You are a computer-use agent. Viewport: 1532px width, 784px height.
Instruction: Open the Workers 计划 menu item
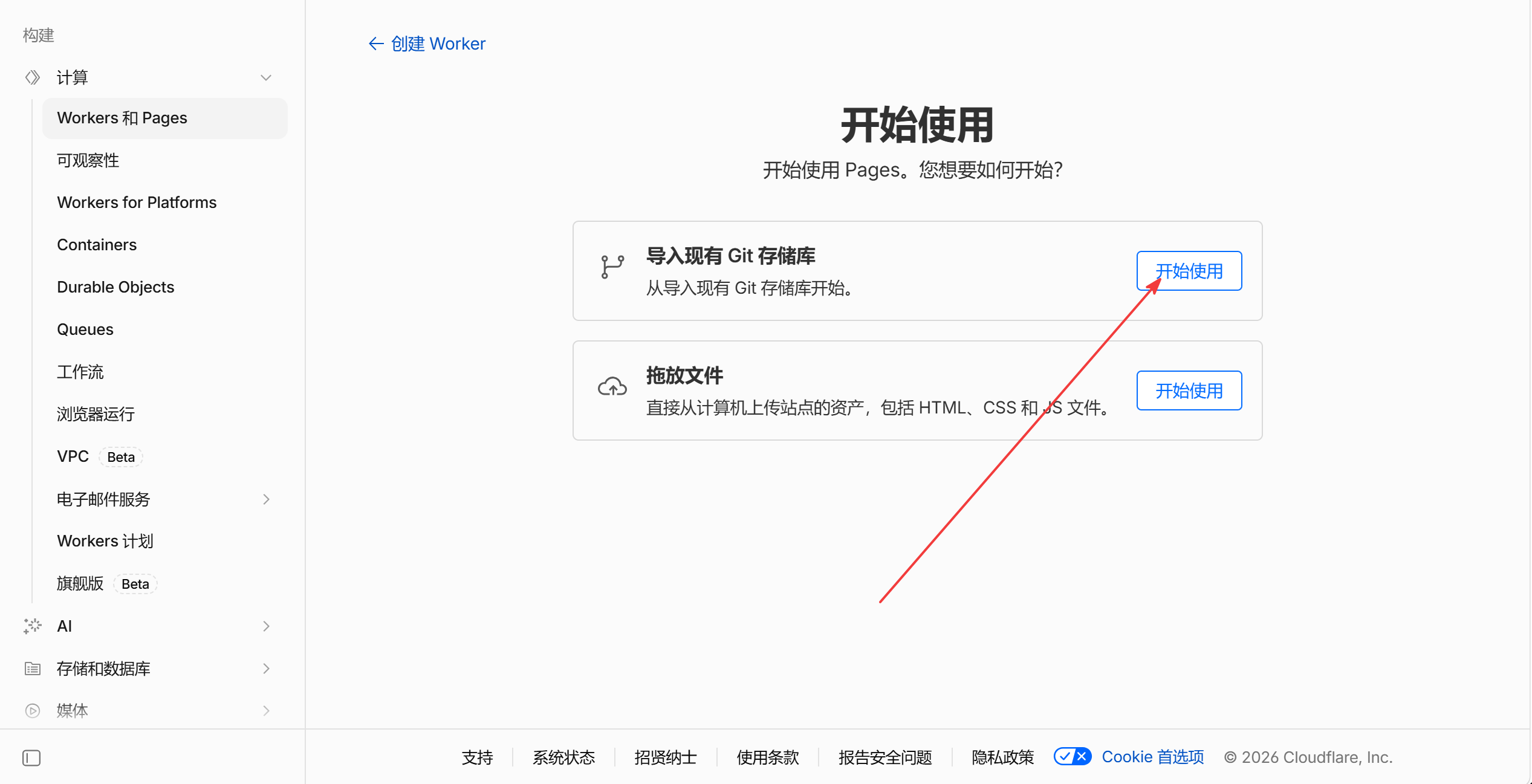point(165,541)
